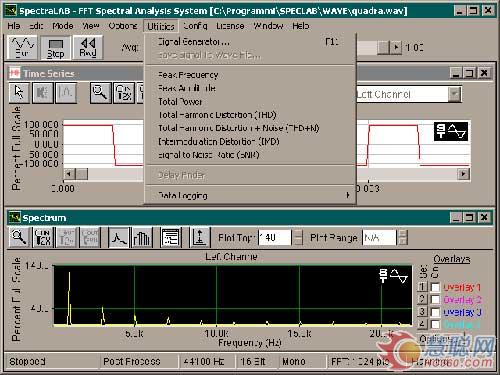Click the Run waveform toolbar icon

(22, 47)
